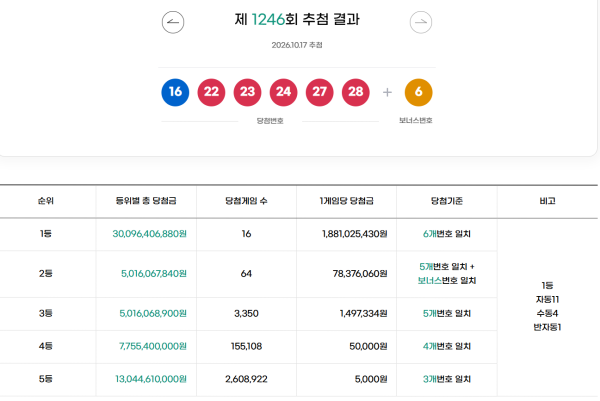Click total prize 13,044,610,000원
Image resolution: width=600 pixels, height=401 pixels.
151,379
